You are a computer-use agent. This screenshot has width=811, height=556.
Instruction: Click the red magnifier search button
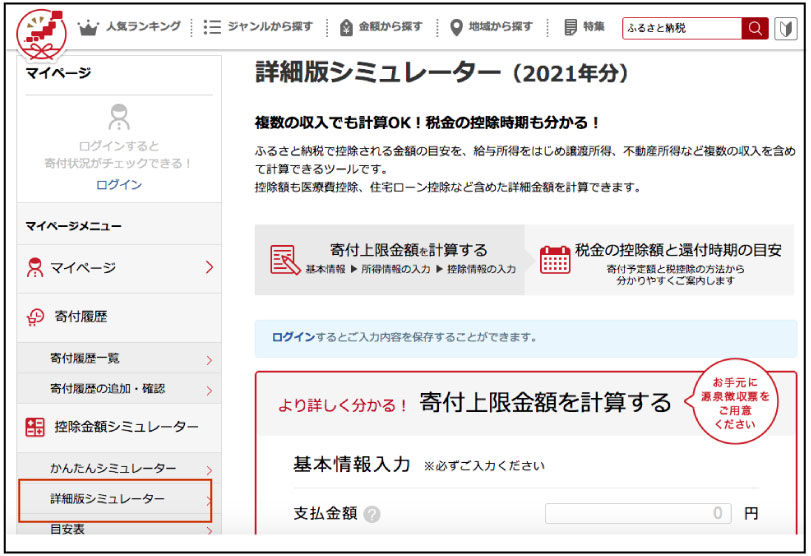pyautogui.click(x=755, y=28)
